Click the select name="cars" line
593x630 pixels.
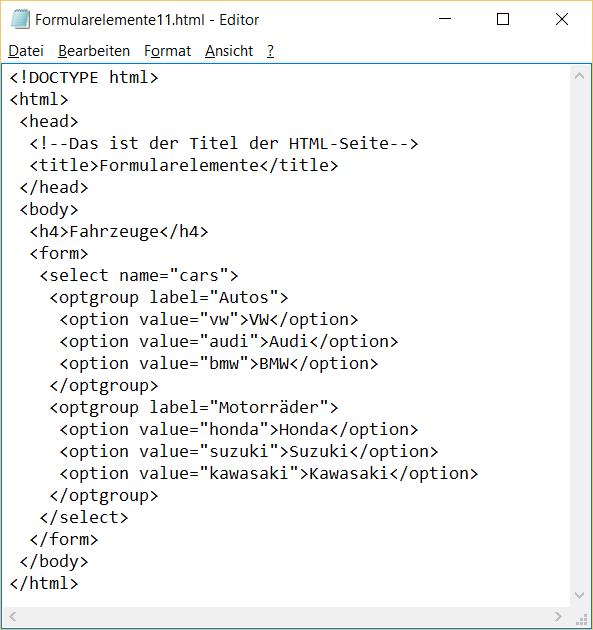[x=139, y=276]
